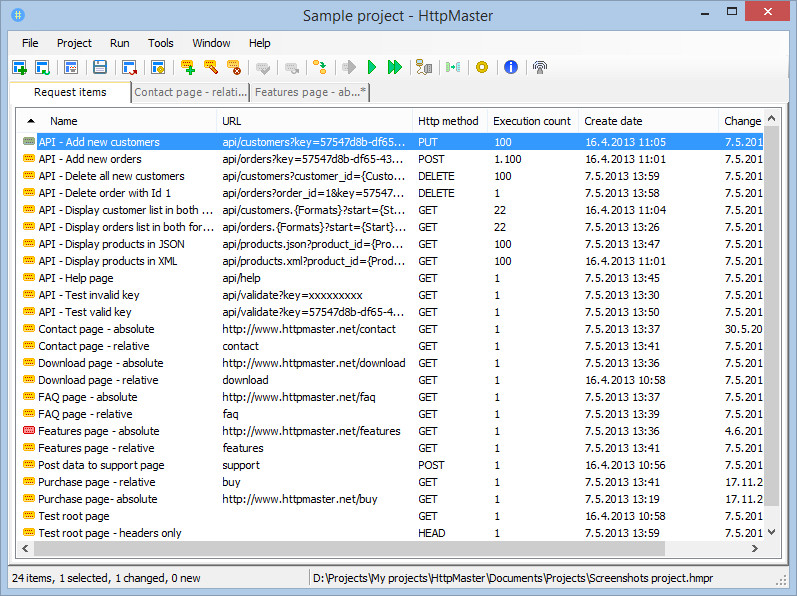The height and width of the screenshot is (596, 797).
Task: Toggle the sort arrow in first column header
Action: [x=31, y=121]
